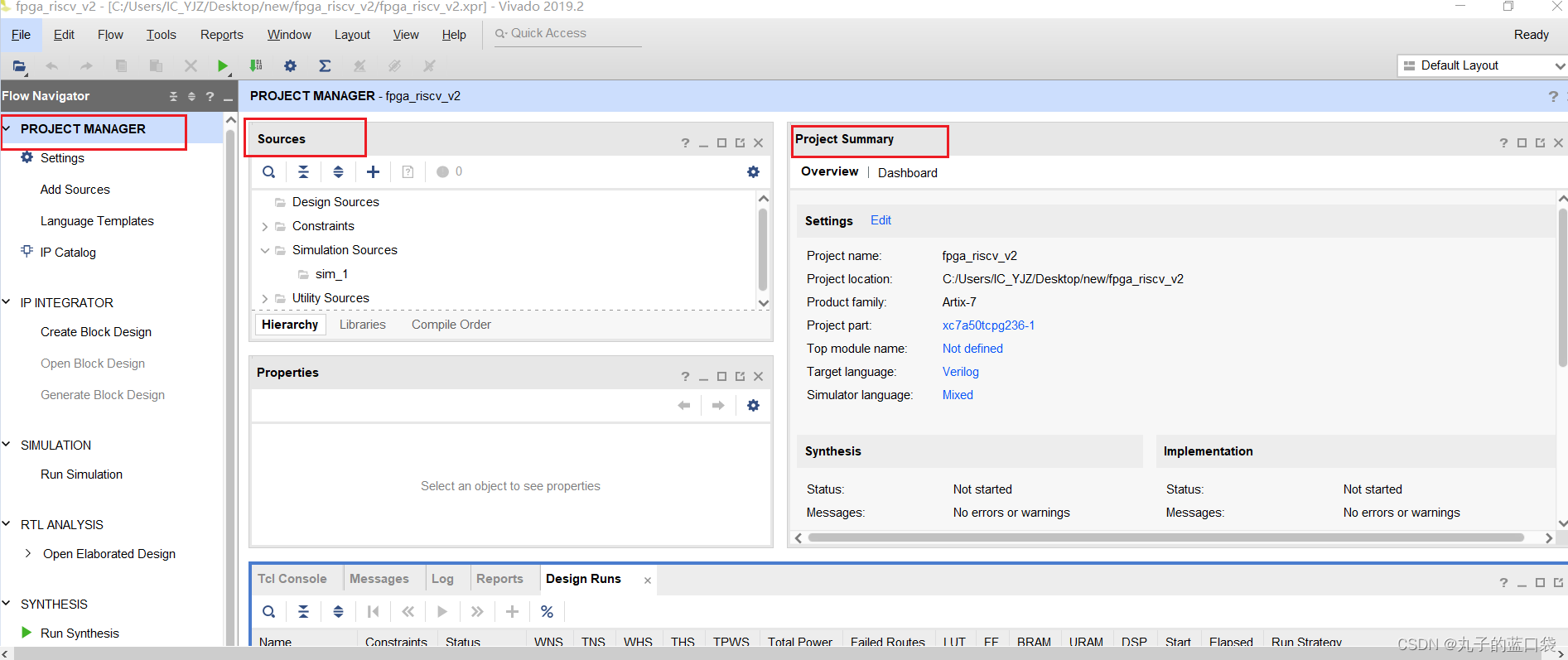
Task: Open the Tools menu
Action: (161, 34)
